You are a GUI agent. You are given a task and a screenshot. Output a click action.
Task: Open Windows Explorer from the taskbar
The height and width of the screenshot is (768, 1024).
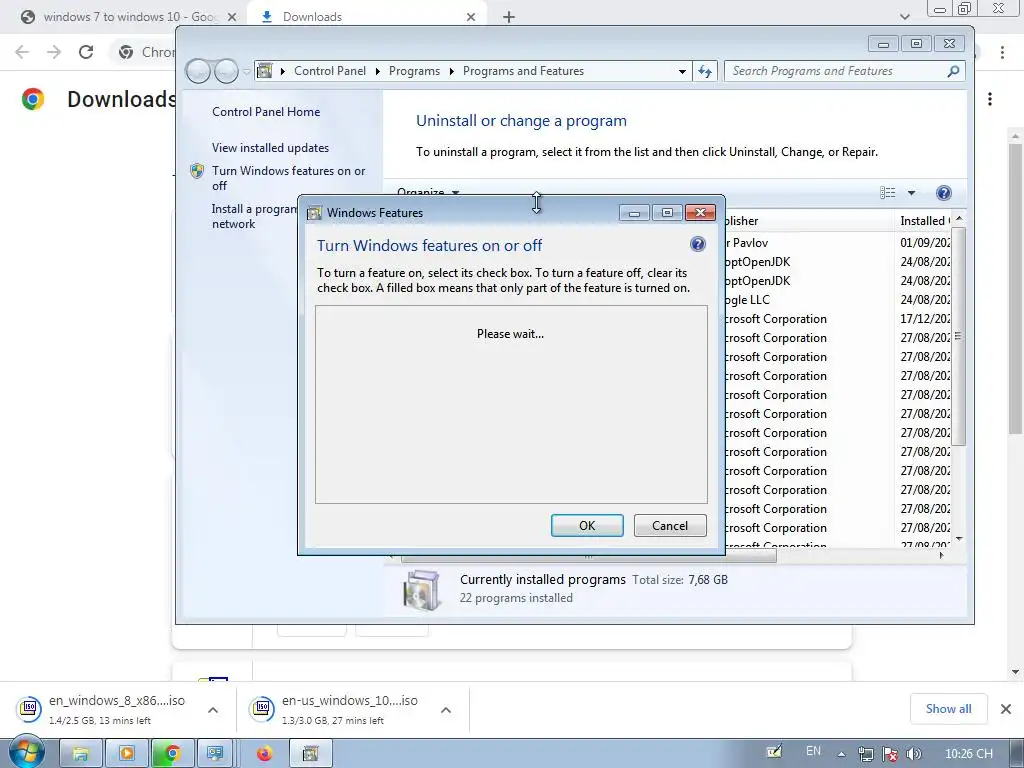(81, 754)
